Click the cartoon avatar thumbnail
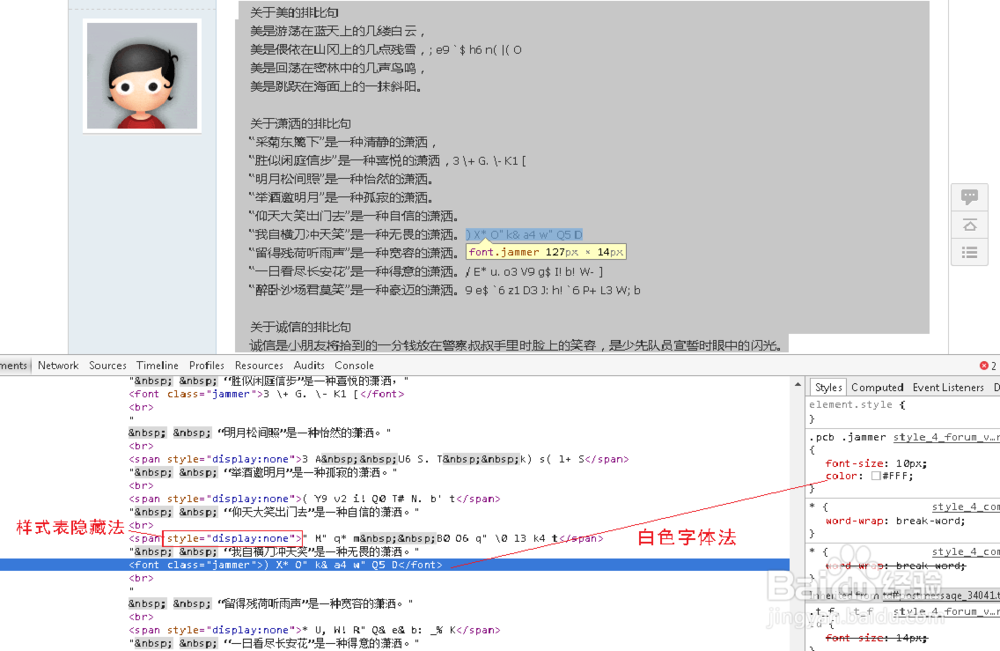Image resolution: width=1000 pixels, height=651 pixels. pyautogui.click(x=141, y=74)
